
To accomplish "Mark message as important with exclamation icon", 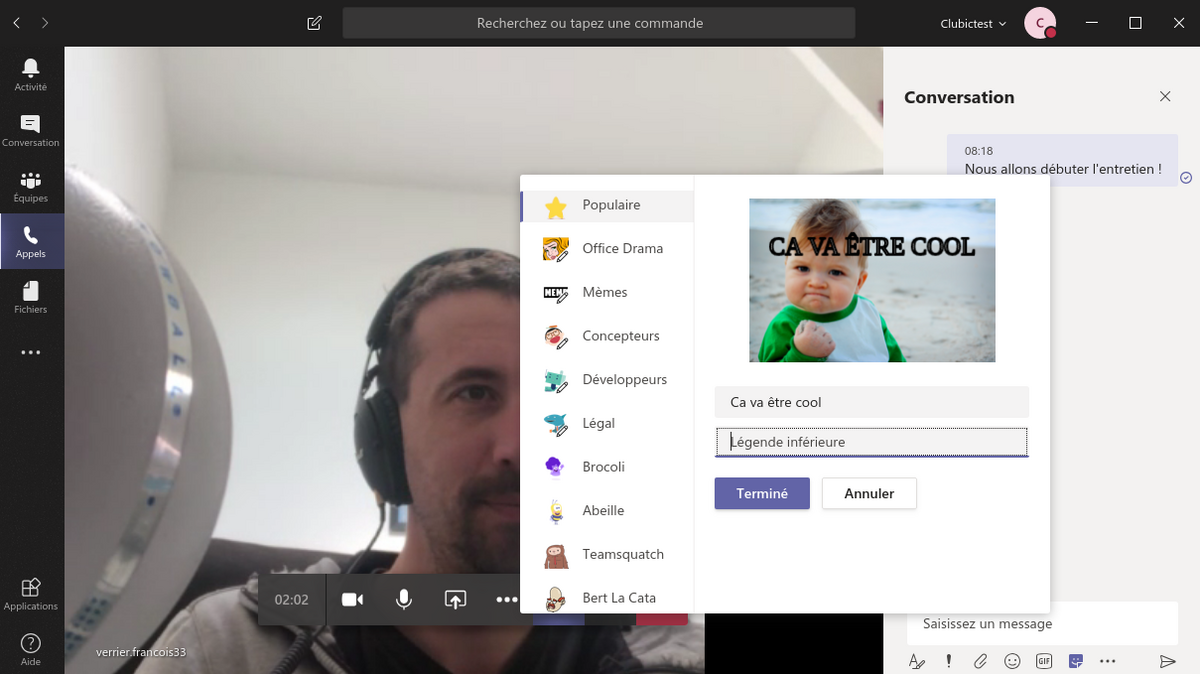I will point(949,661).
